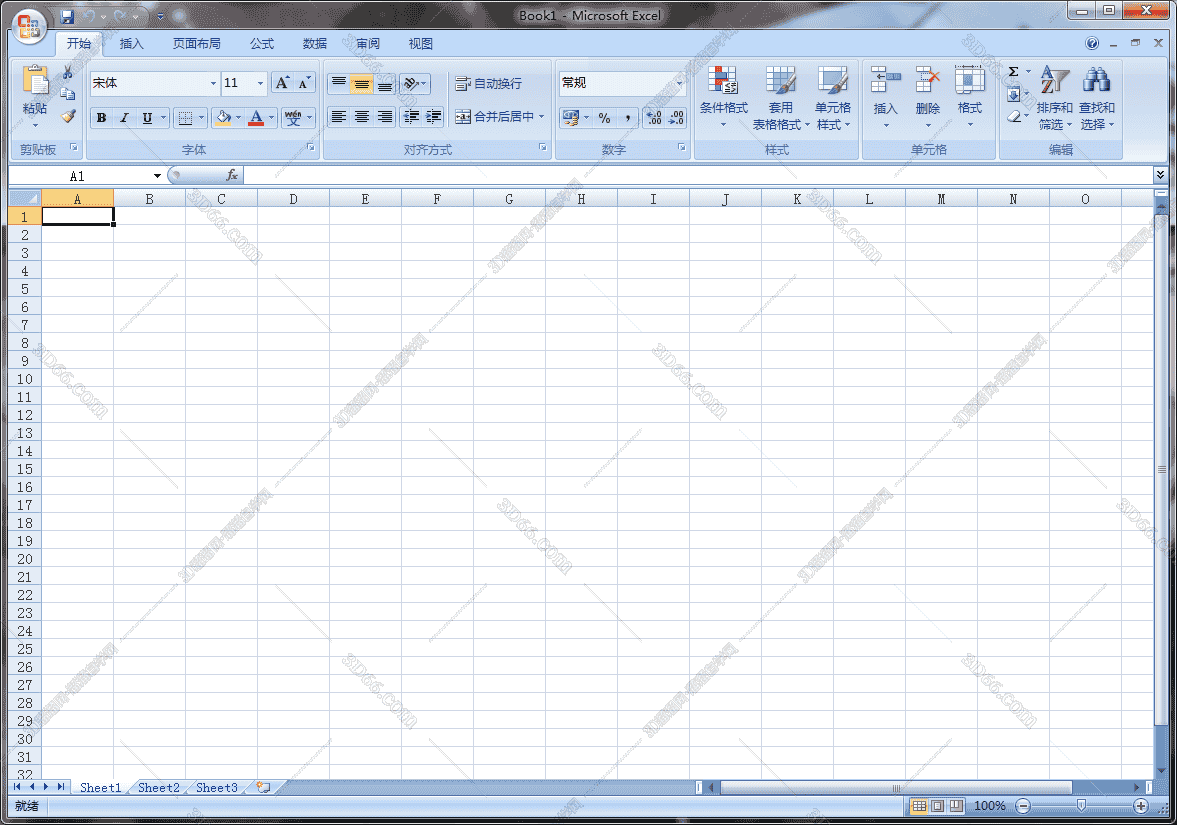The height and width of the screenshot is (825, 1177).
Task: Toggle the increase decimal places button
Action: 652,119
